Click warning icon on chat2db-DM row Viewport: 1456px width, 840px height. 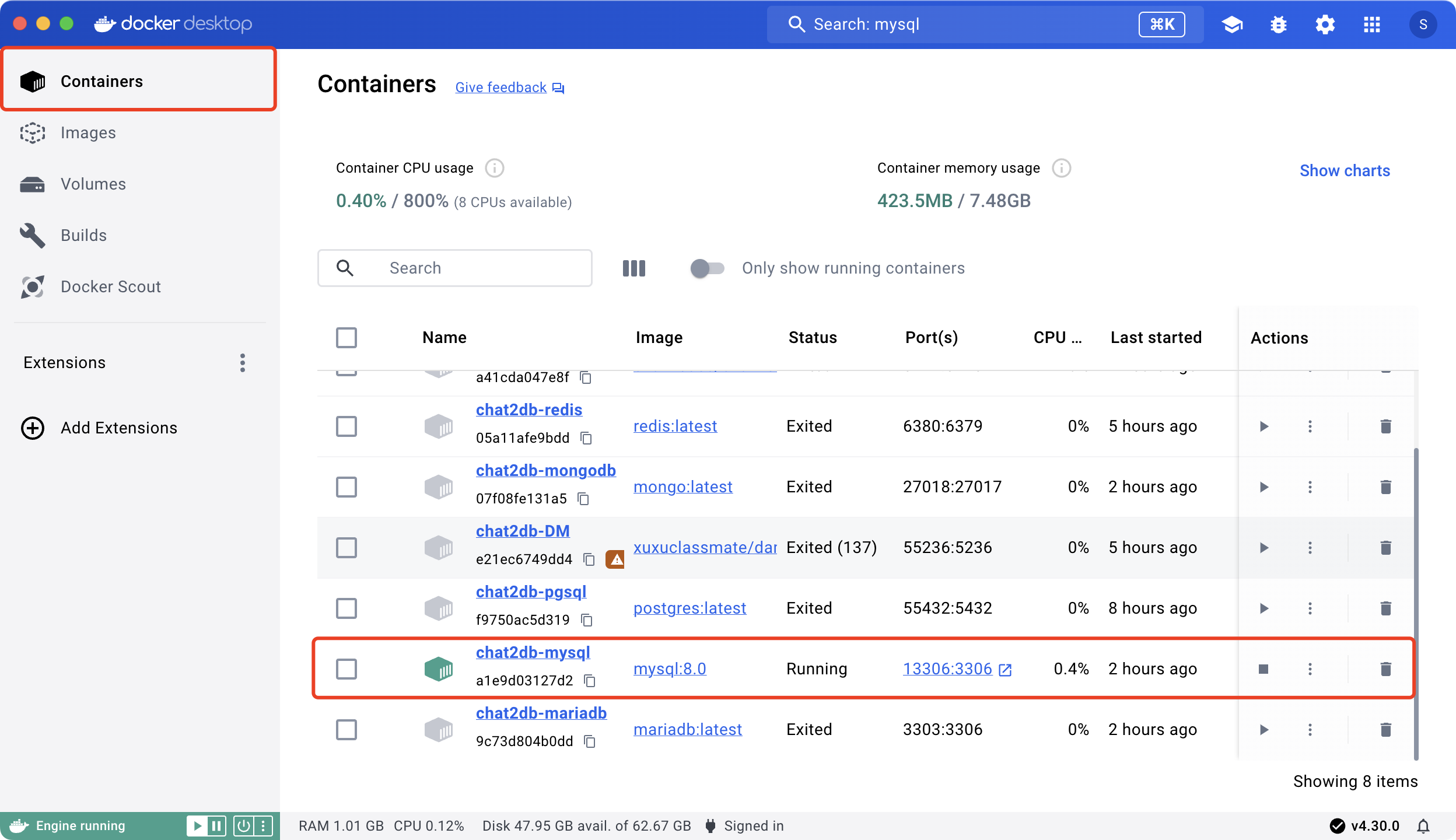tap(615, 559)
